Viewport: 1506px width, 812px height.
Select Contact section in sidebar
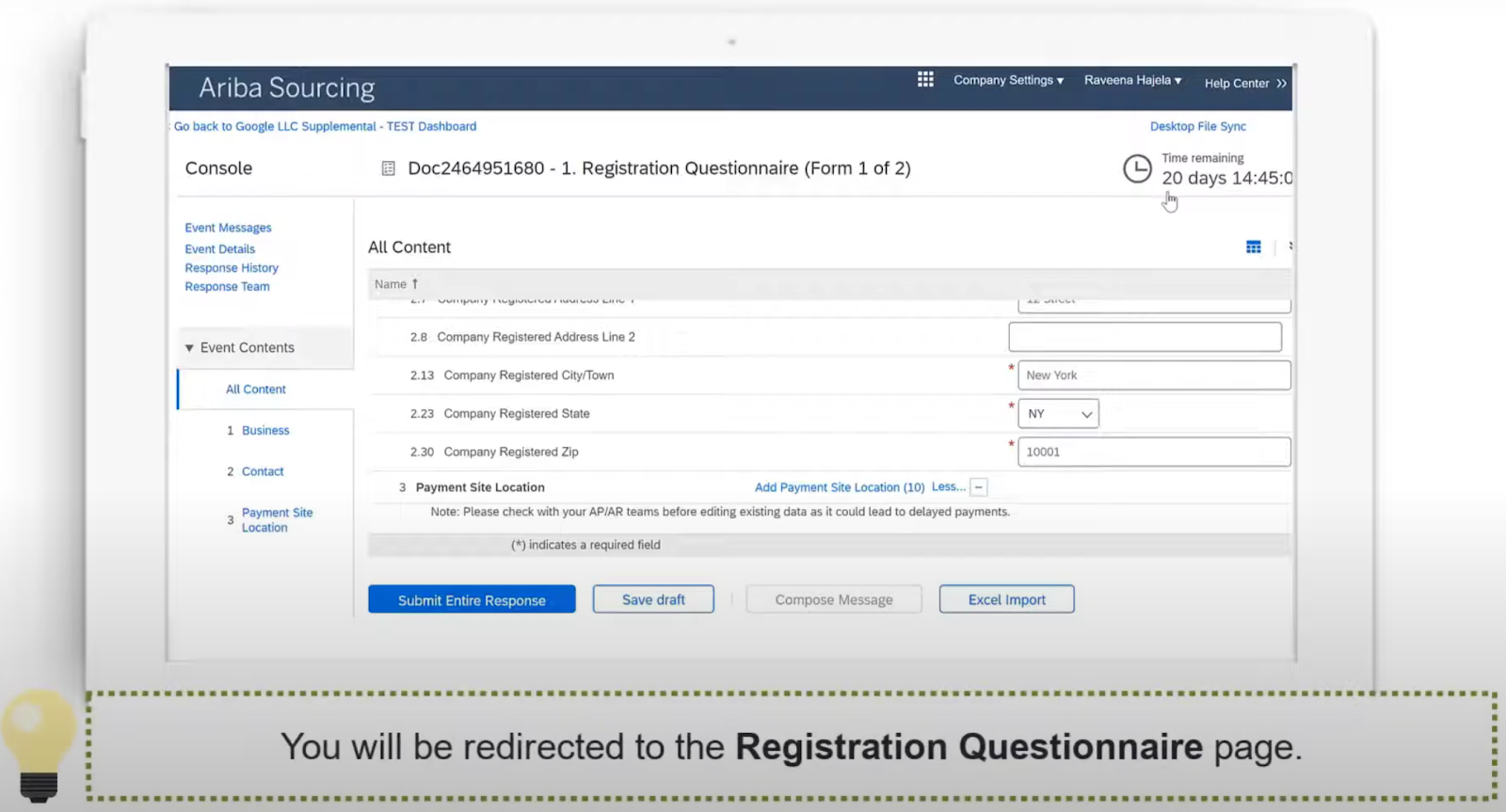[263, 471]
